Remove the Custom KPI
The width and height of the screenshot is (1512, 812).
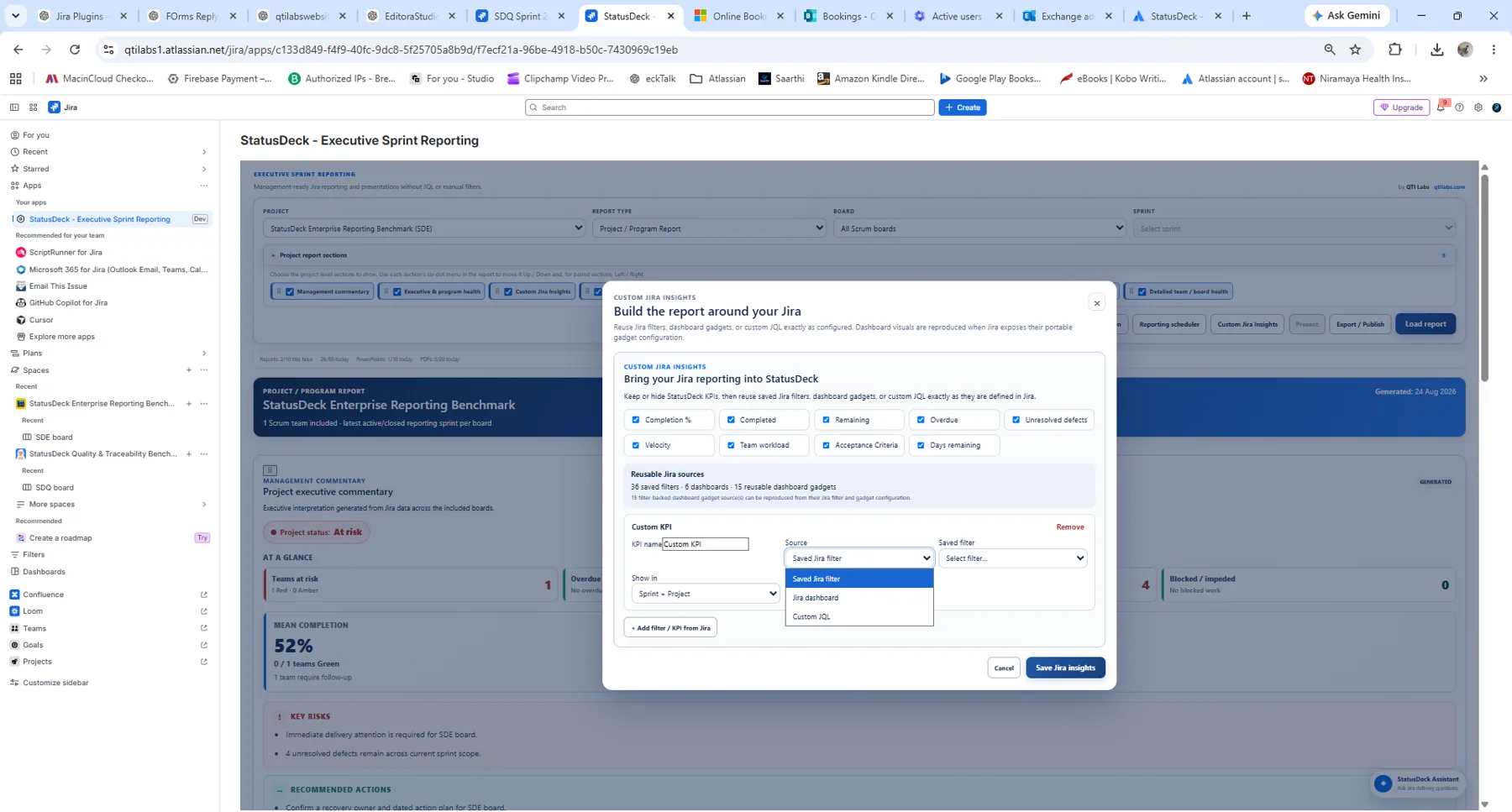pos(1070,527)
